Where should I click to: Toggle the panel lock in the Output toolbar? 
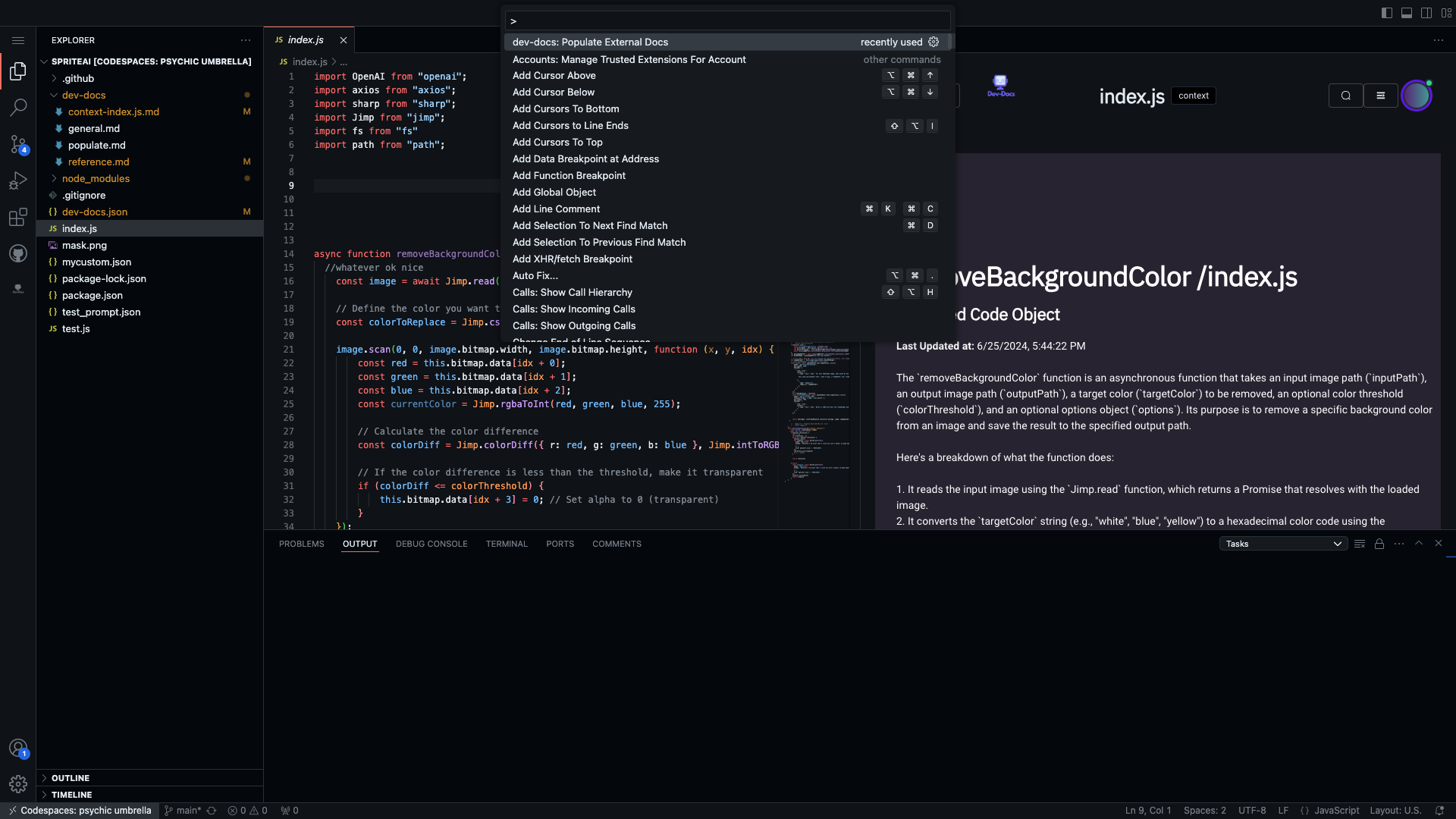pyautogui.click(x=1379, y=544)
